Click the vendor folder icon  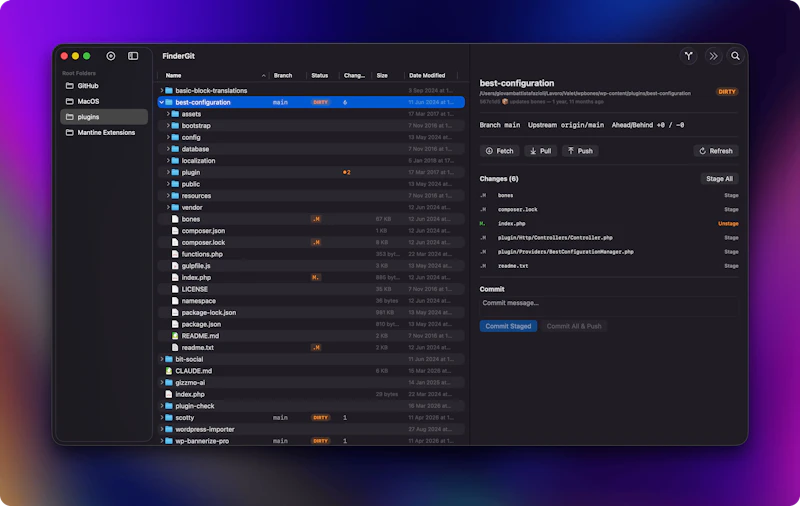(175, 207)
